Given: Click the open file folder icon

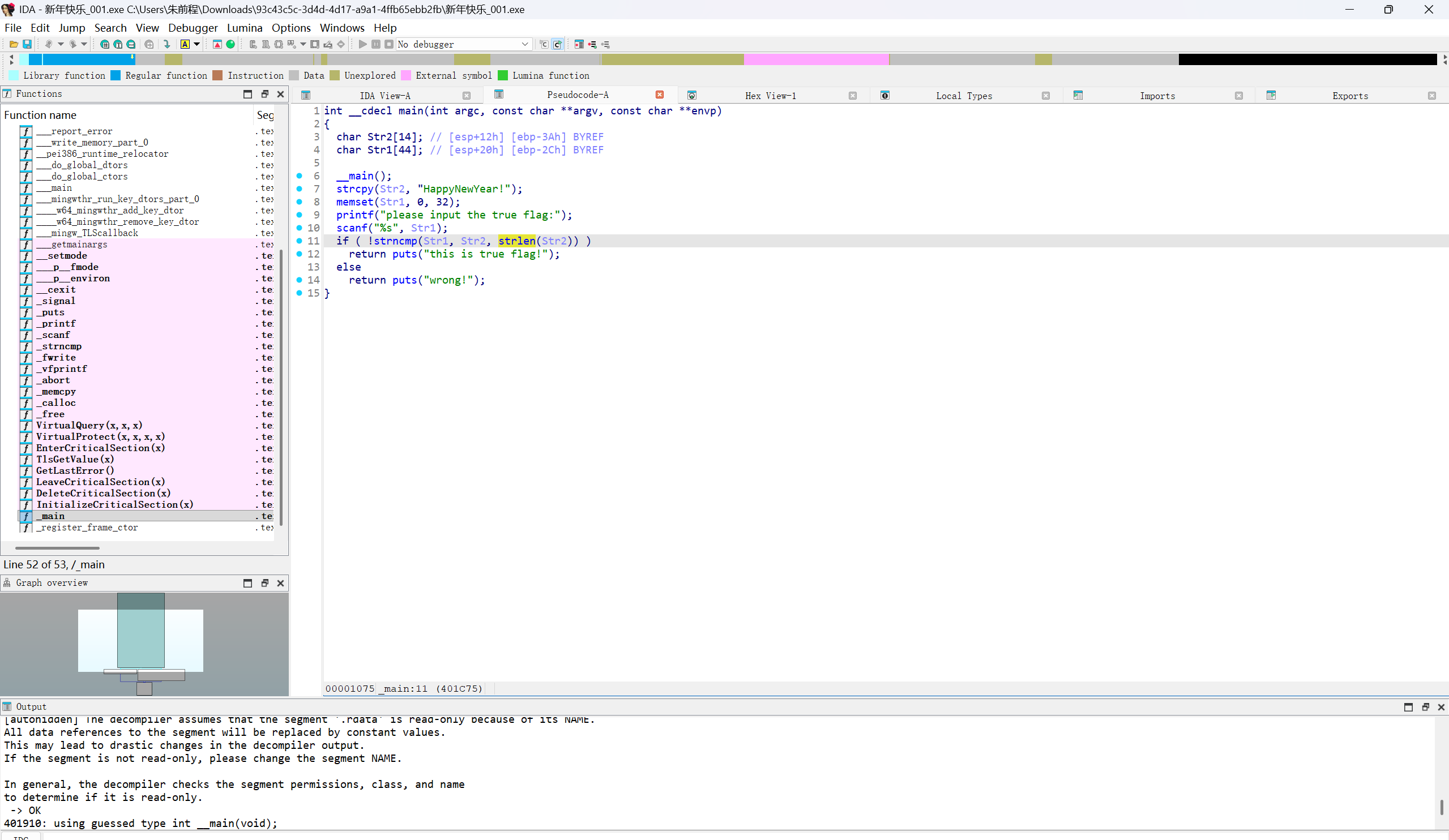Looking at the screenshot, I should 13,44.
